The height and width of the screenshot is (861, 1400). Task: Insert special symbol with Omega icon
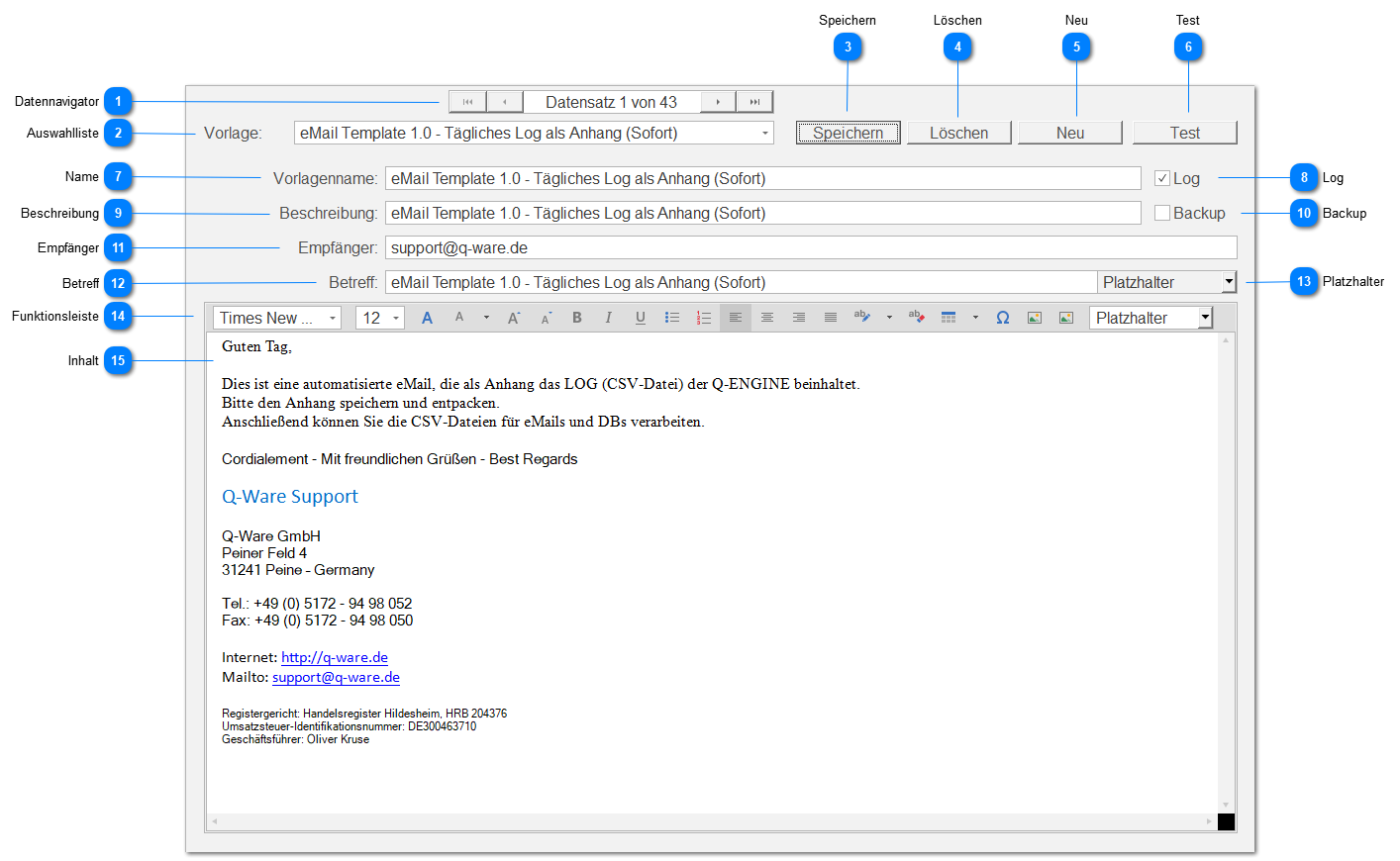pos(1003,318)
